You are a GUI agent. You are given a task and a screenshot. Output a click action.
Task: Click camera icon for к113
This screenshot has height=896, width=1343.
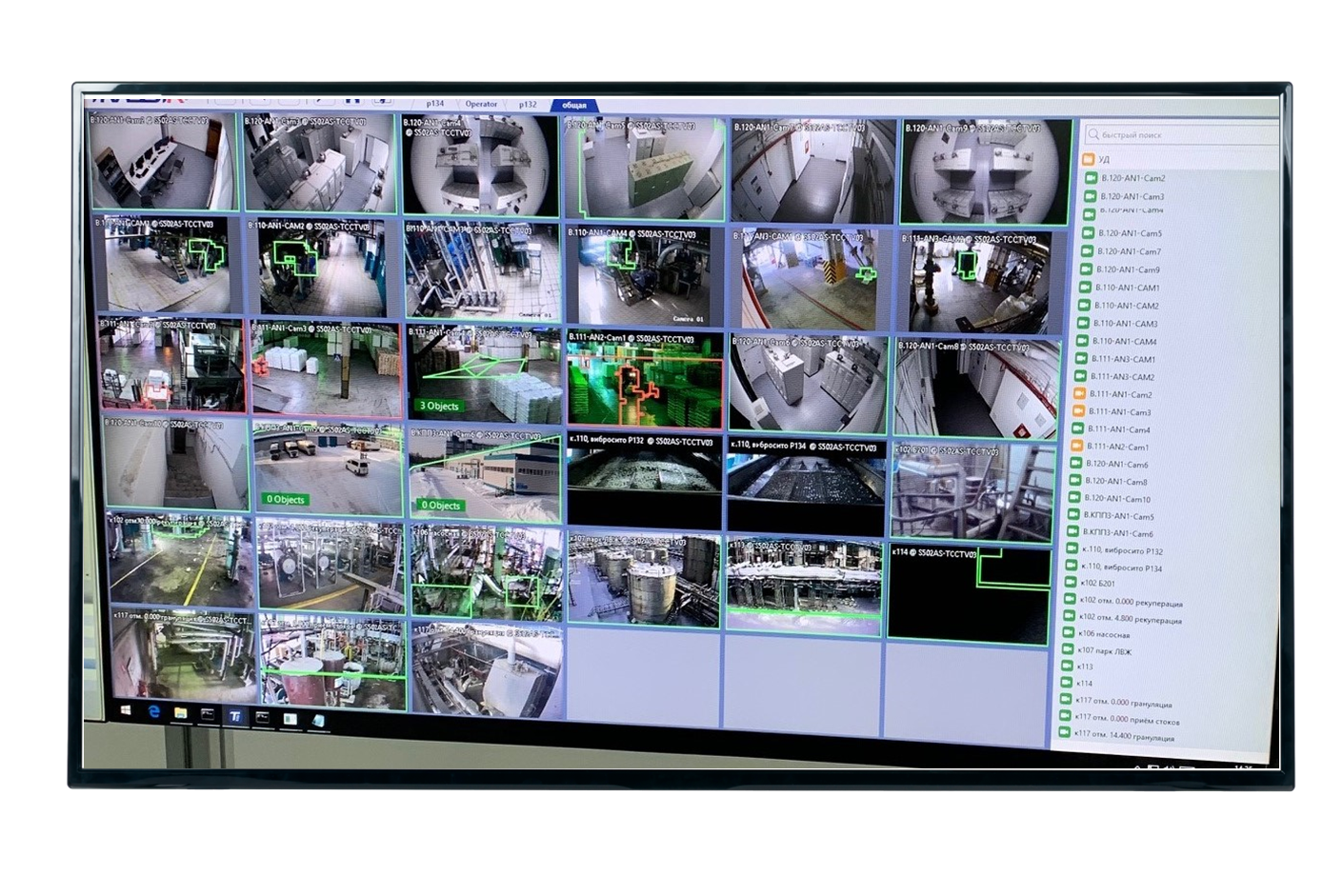point(1067,666)
